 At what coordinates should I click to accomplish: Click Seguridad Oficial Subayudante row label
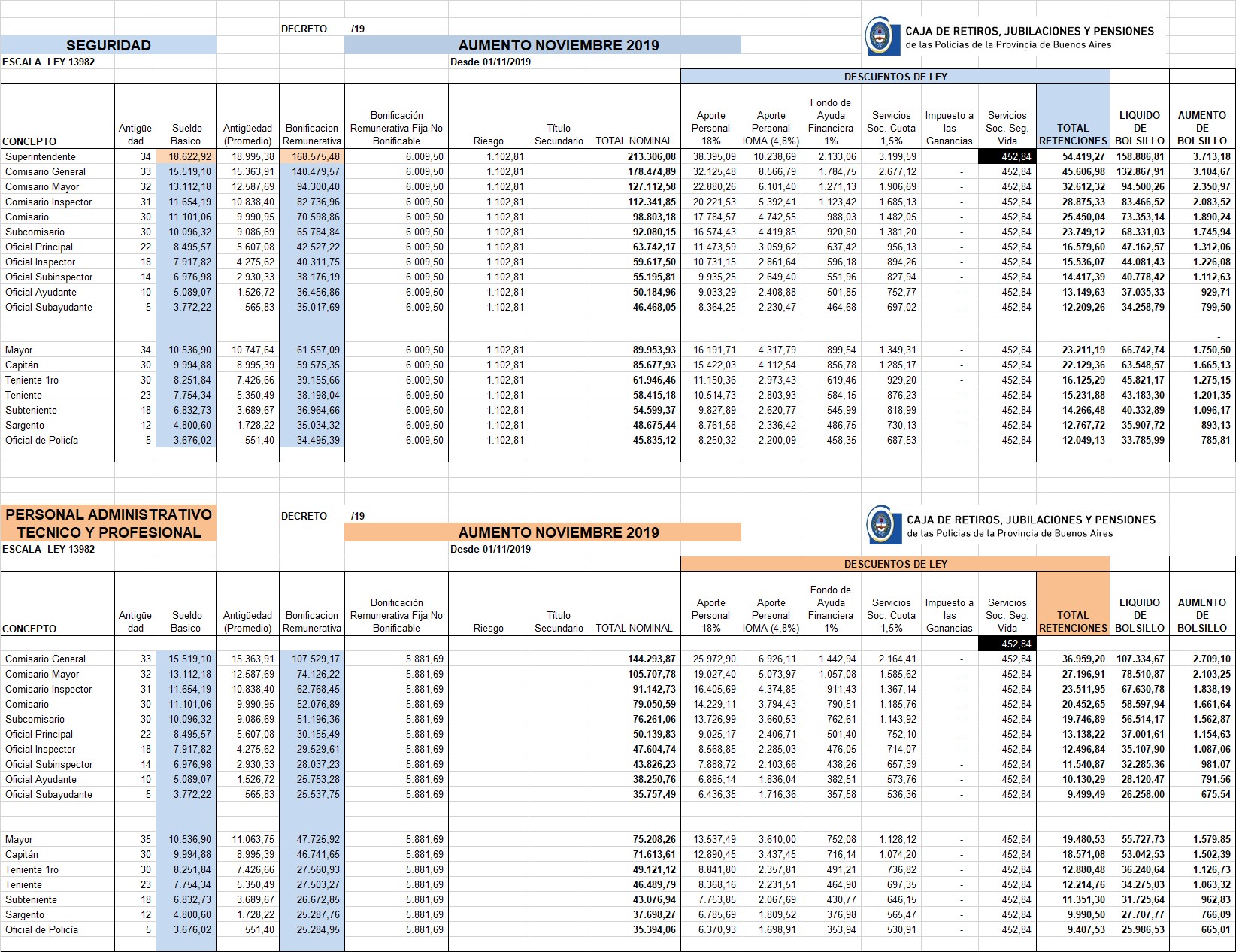pos(49,307)
